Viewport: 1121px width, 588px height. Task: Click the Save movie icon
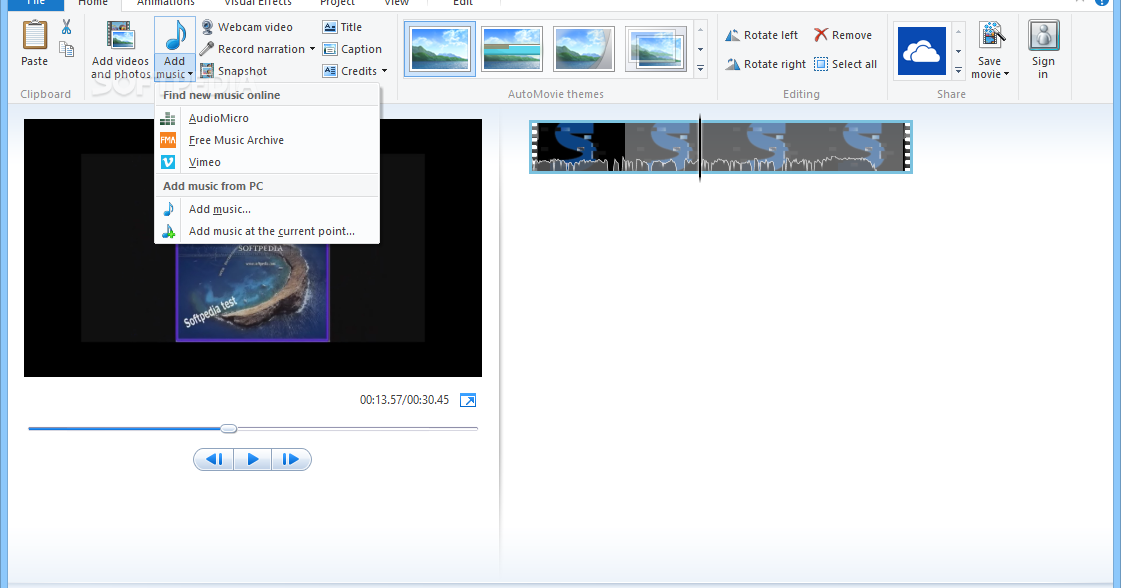[x=991, y=36]
